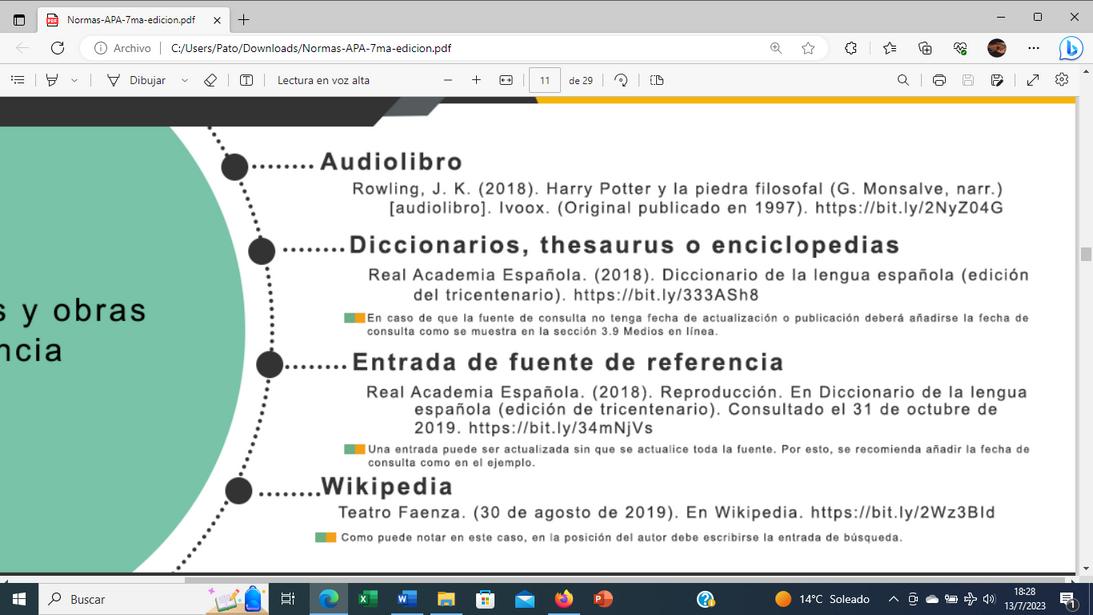
Task: Open link https://bit.ly/2Wz3Bld
Action: [x=903, y=512]
